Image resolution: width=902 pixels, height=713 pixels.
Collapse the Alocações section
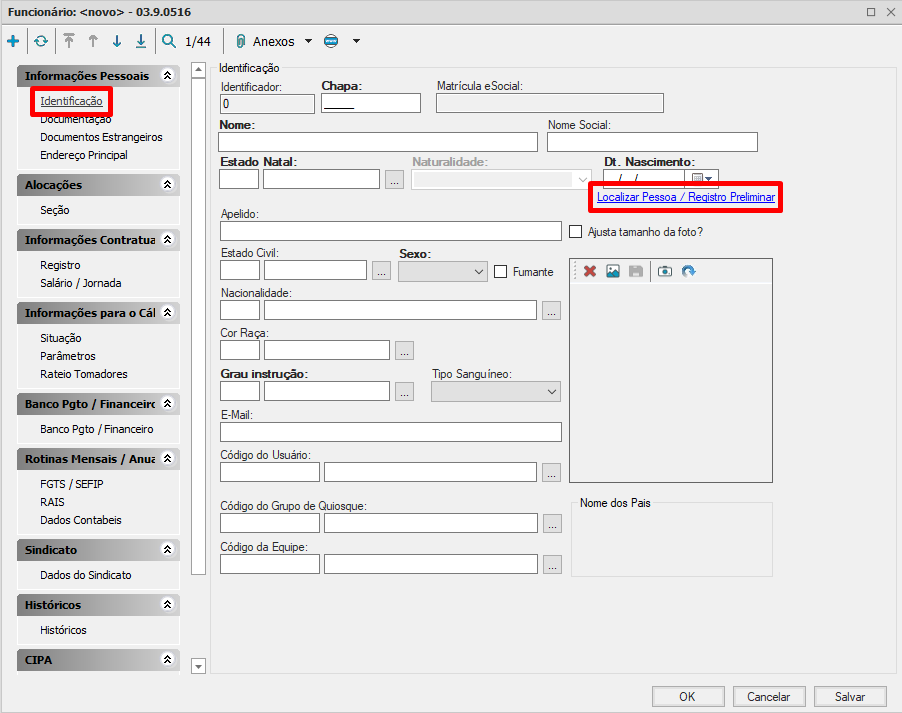click(x=167, y=184)
